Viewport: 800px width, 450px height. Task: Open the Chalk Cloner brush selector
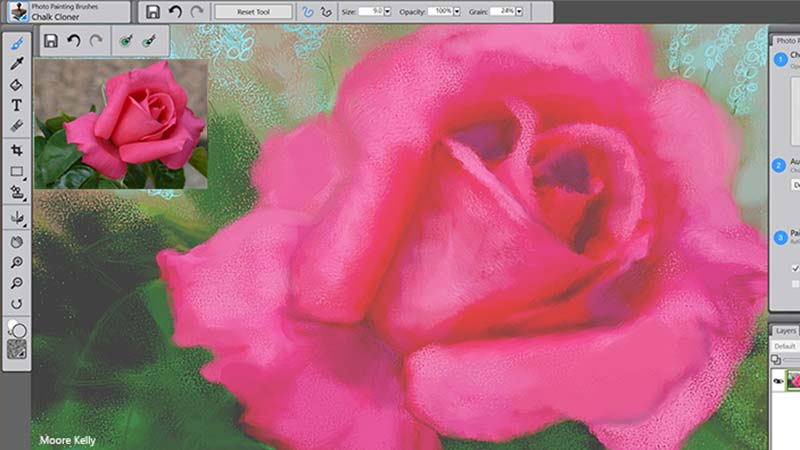(69, 12)
